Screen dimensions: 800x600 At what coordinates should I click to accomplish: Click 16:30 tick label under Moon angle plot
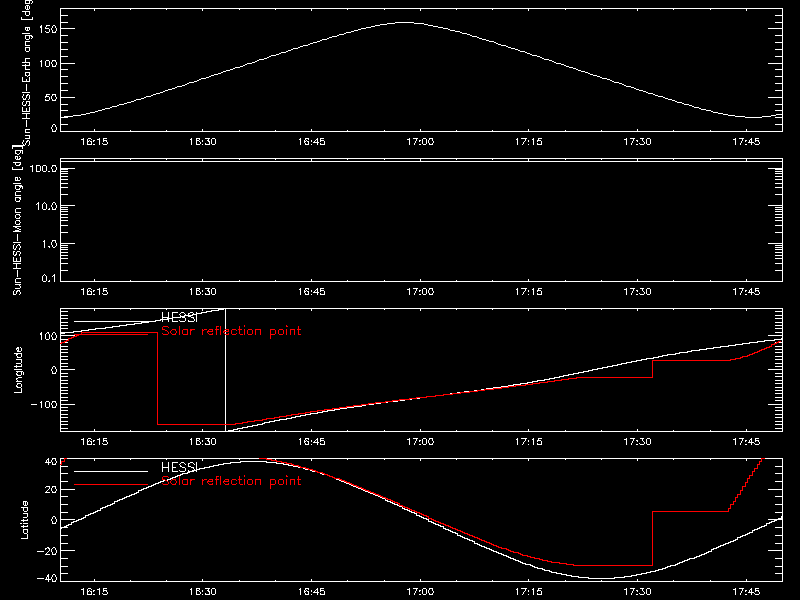(x=203, y=292)
